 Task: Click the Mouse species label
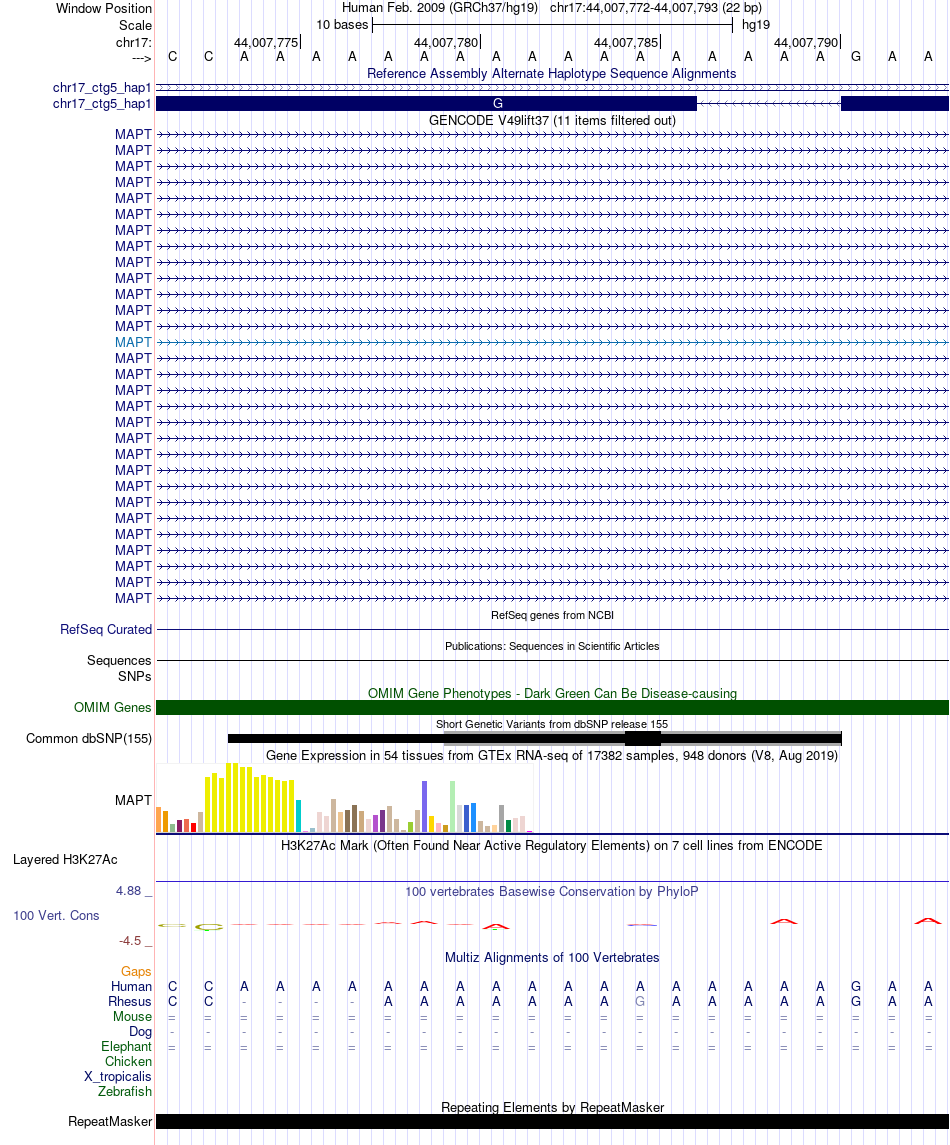pyautogui.click(x=132, y=1017)
